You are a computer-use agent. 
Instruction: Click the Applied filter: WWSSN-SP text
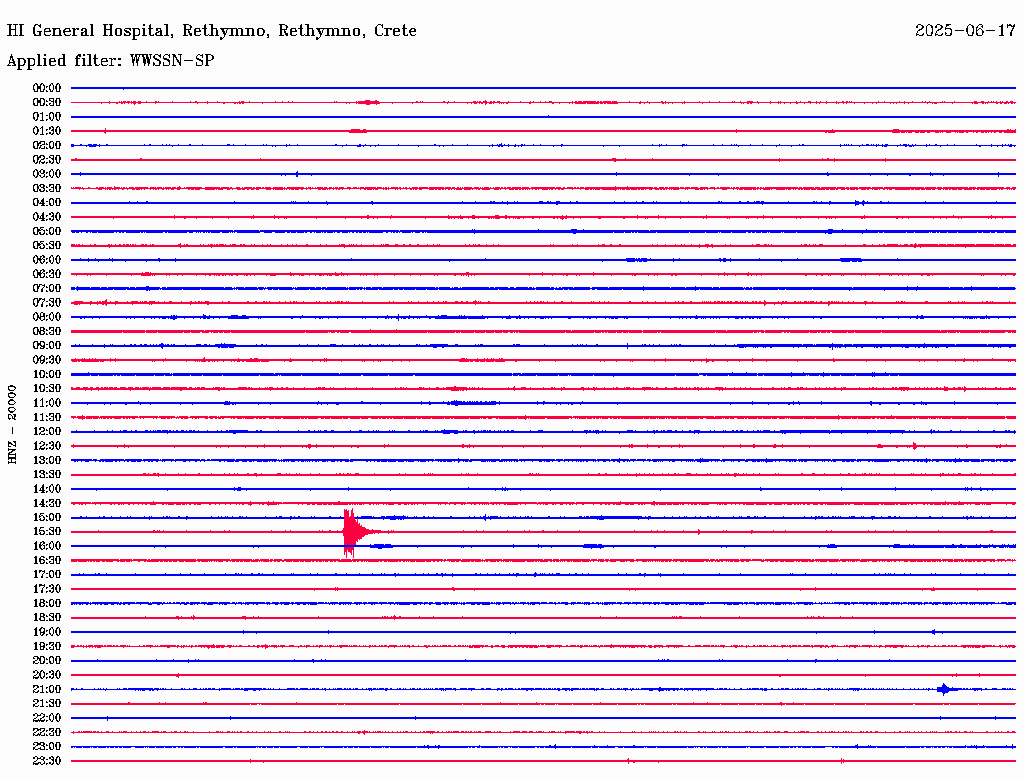click(x=110, y=61)
